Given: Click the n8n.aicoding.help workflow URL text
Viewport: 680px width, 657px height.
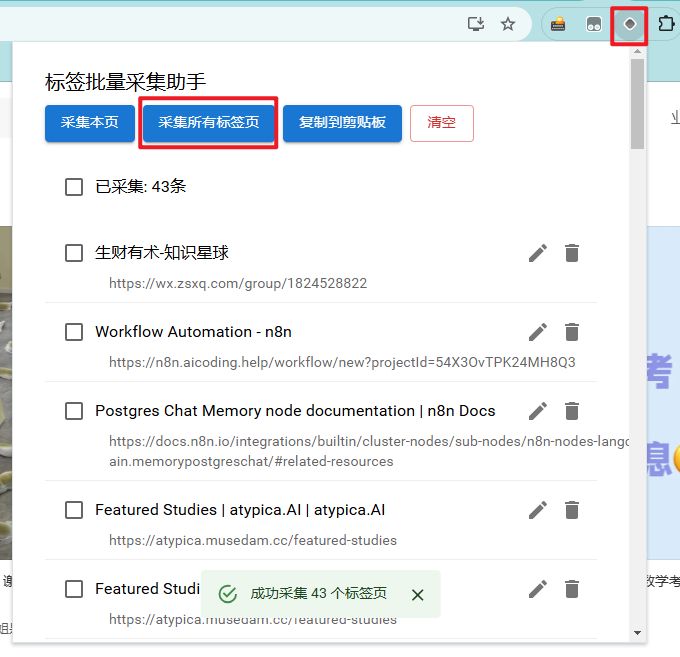Looking at the screenshot, I should 342,362.
